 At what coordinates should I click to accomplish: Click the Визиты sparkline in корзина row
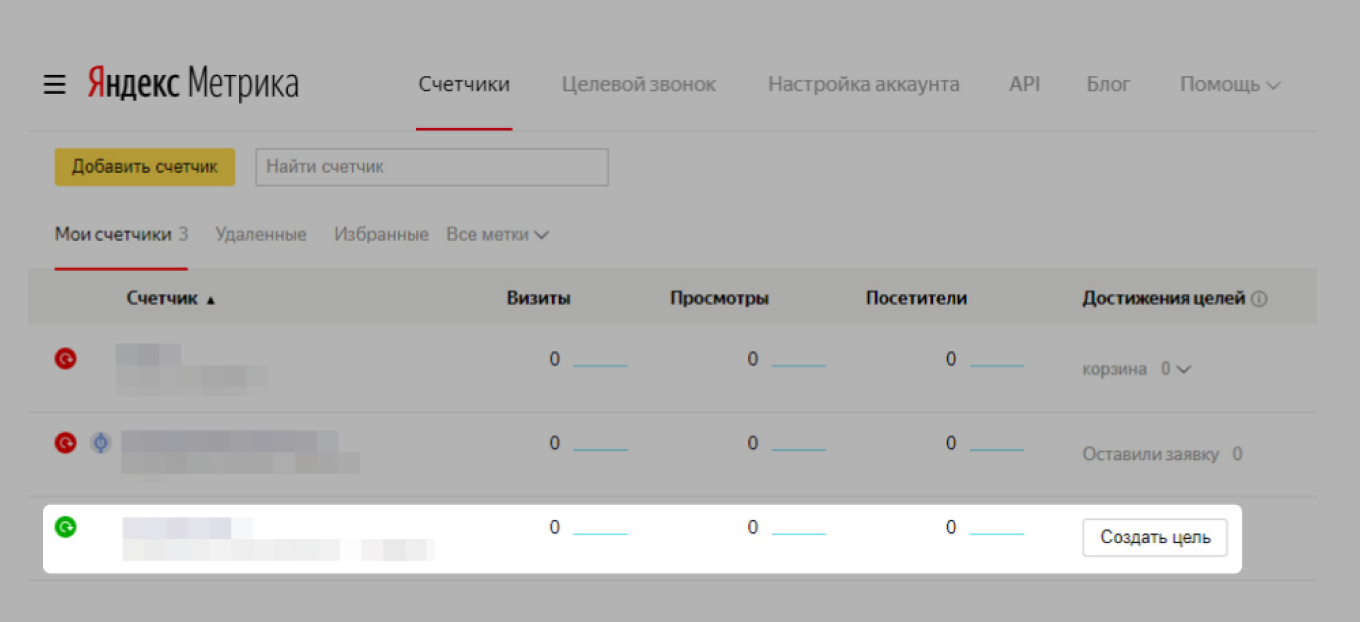tap(600, 364)
